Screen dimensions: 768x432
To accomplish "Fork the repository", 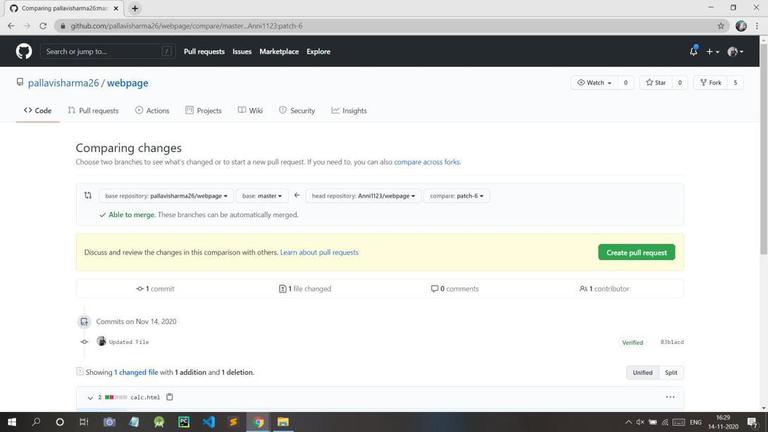I will [711, 83].
